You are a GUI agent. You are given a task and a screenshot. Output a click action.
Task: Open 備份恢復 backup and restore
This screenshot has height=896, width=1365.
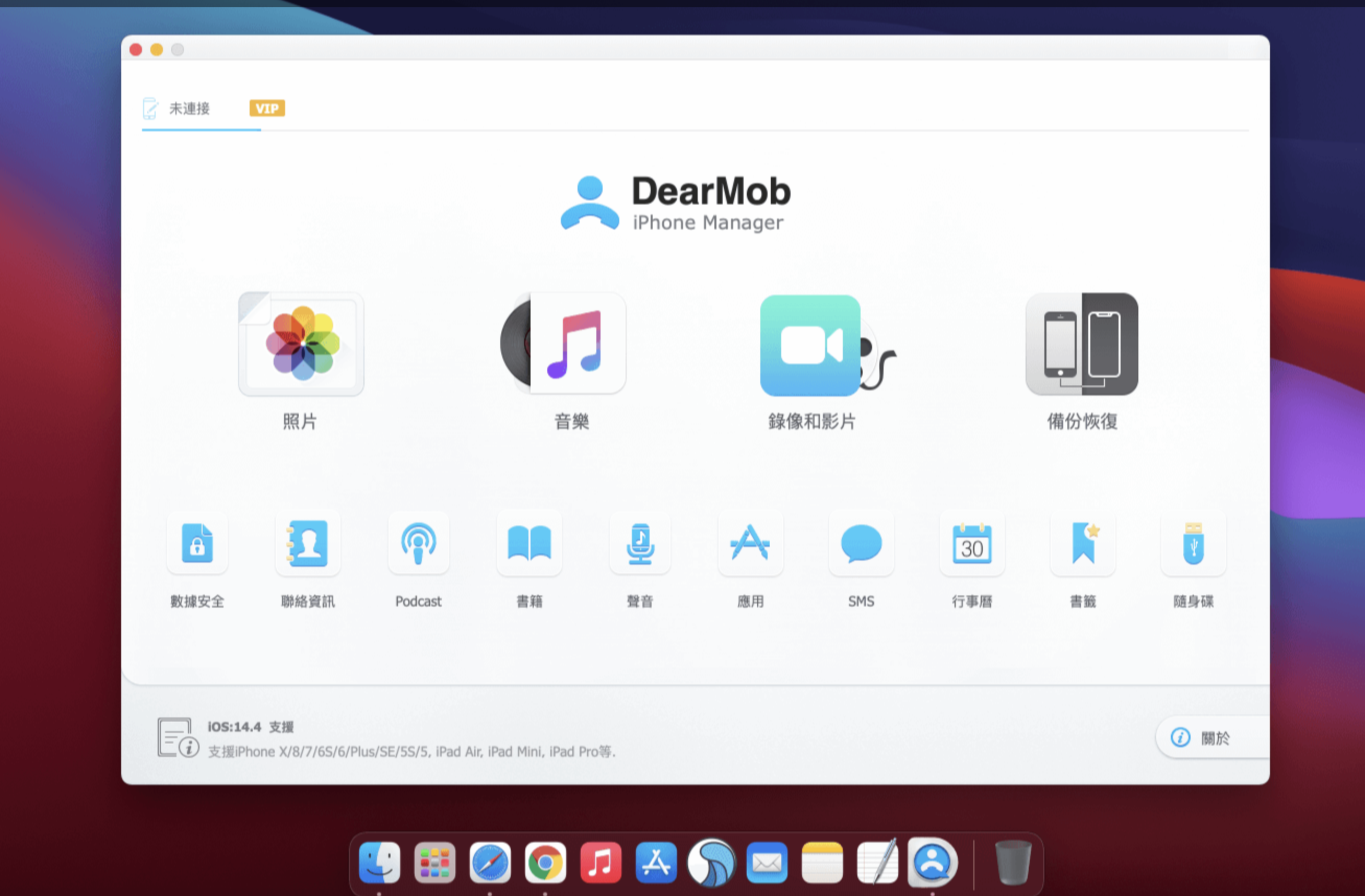1081,344
